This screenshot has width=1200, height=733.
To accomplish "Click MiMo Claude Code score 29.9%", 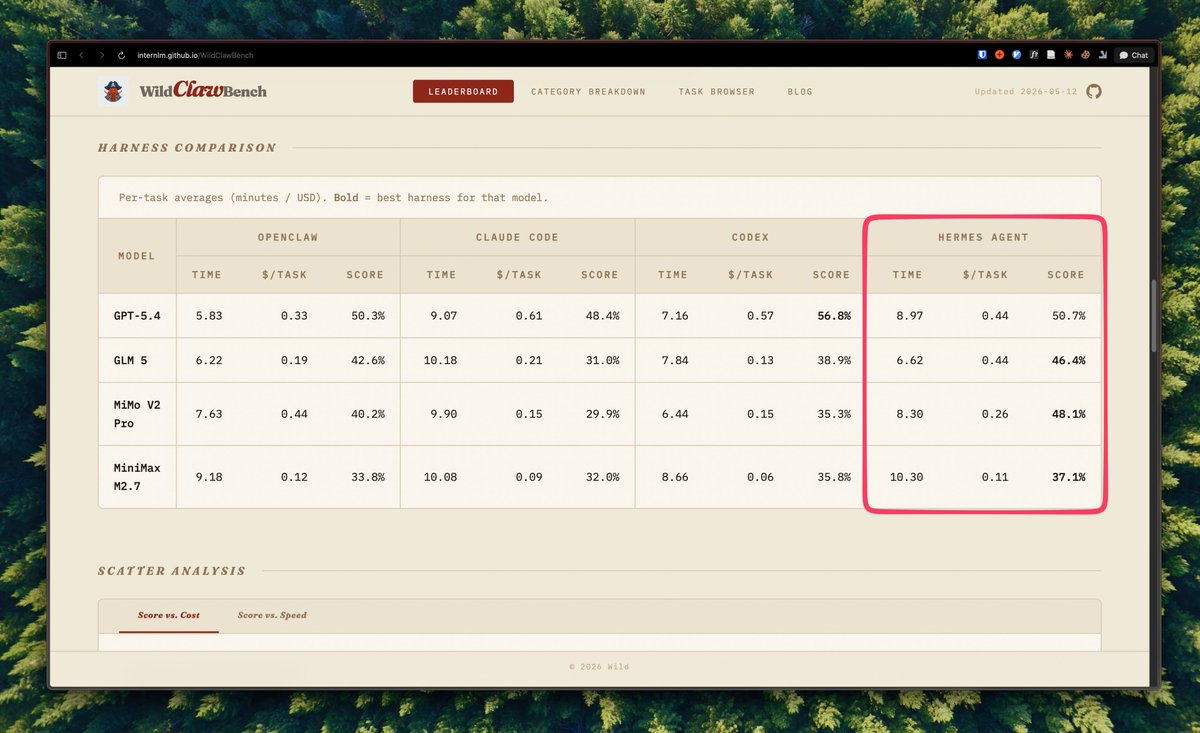I will [x=600, y=414].
